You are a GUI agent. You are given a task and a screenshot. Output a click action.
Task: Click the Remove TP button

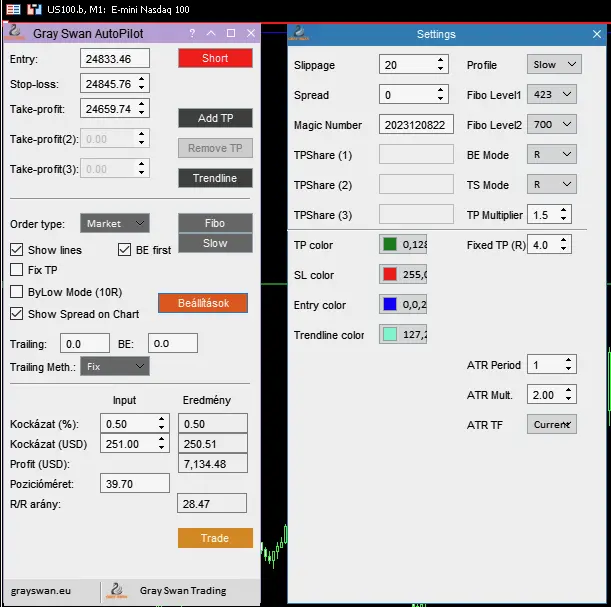[215, 148]
